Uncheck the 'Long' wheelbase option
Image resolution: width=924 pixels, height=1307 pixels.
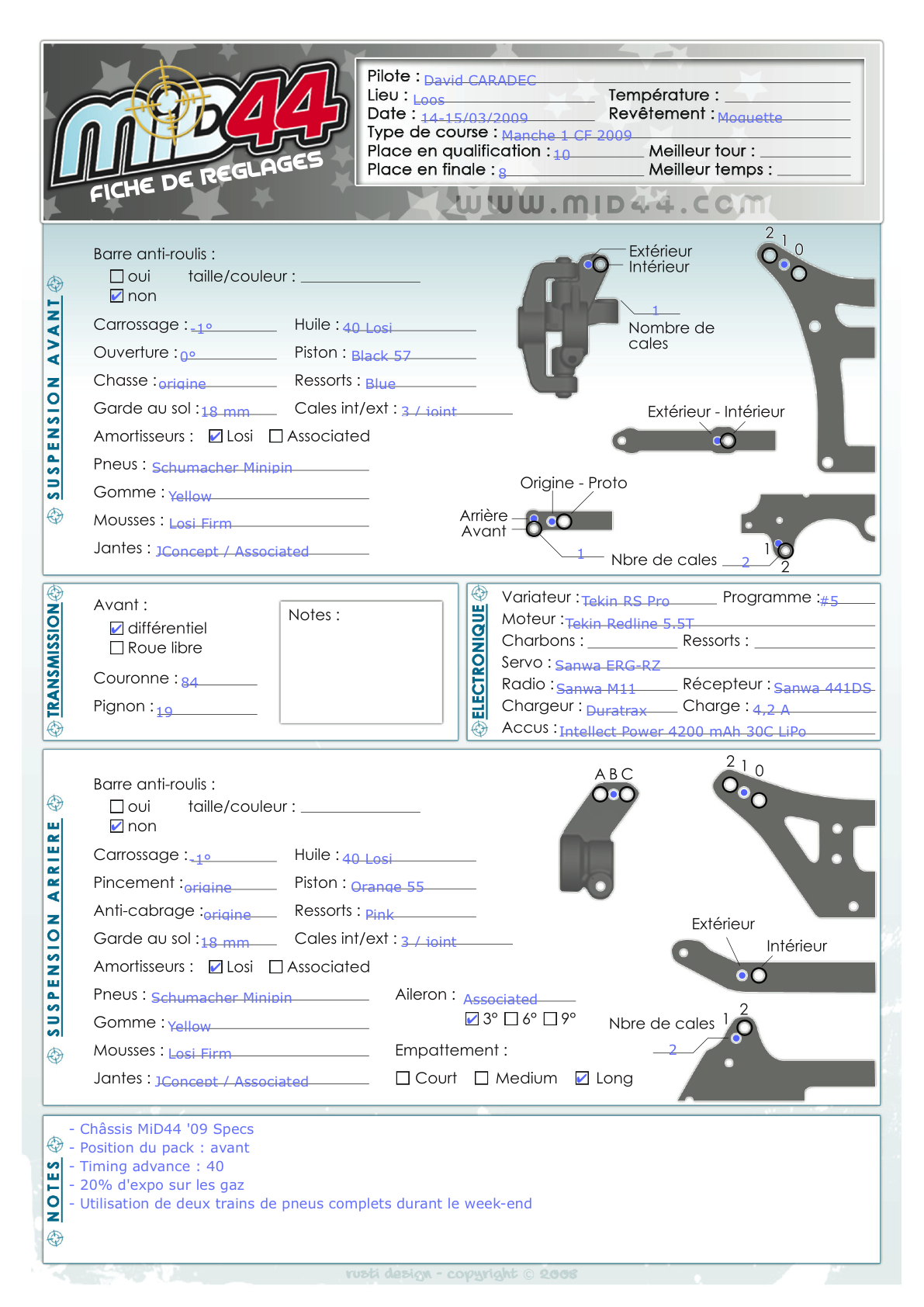(x=582, y=1078)
